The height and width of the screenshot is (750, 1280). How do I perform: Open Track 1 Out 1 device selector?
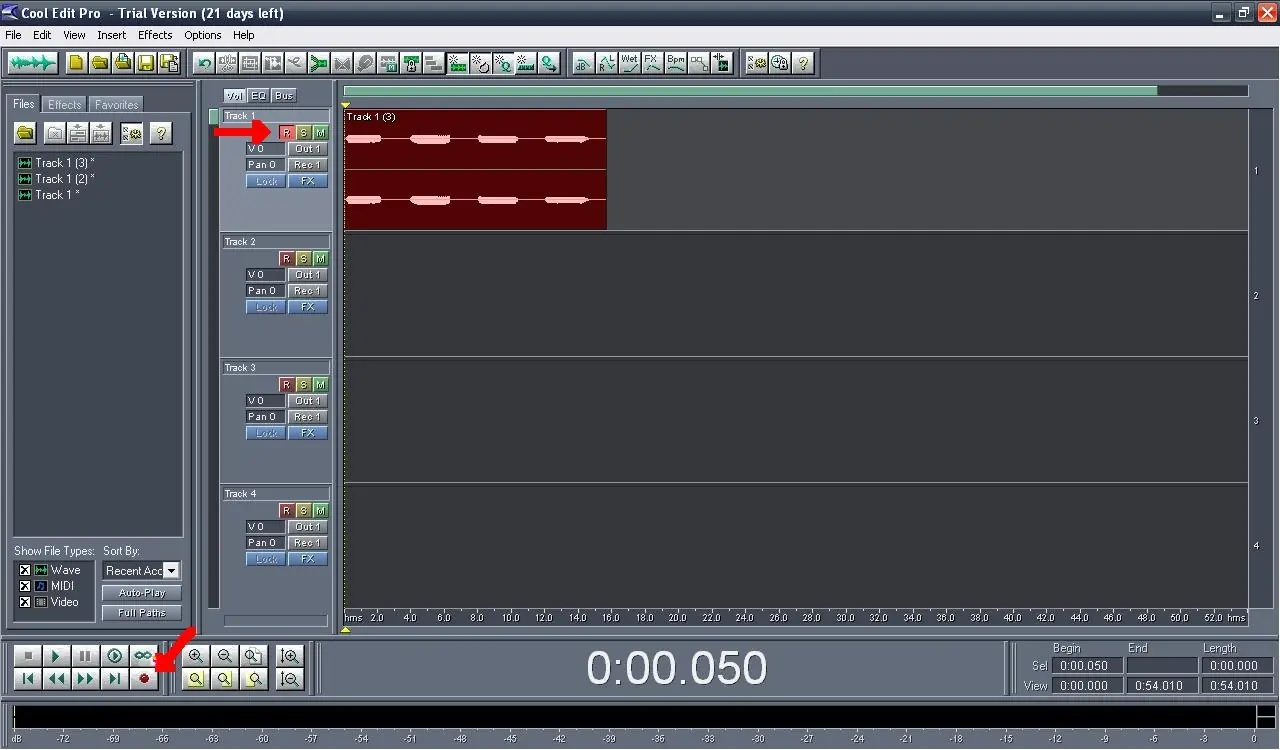coord(308,149)
